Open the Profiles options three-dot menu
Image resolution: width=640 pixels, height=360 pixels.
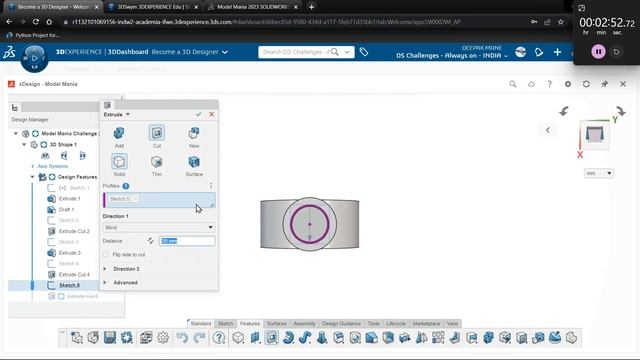(211, 186)
